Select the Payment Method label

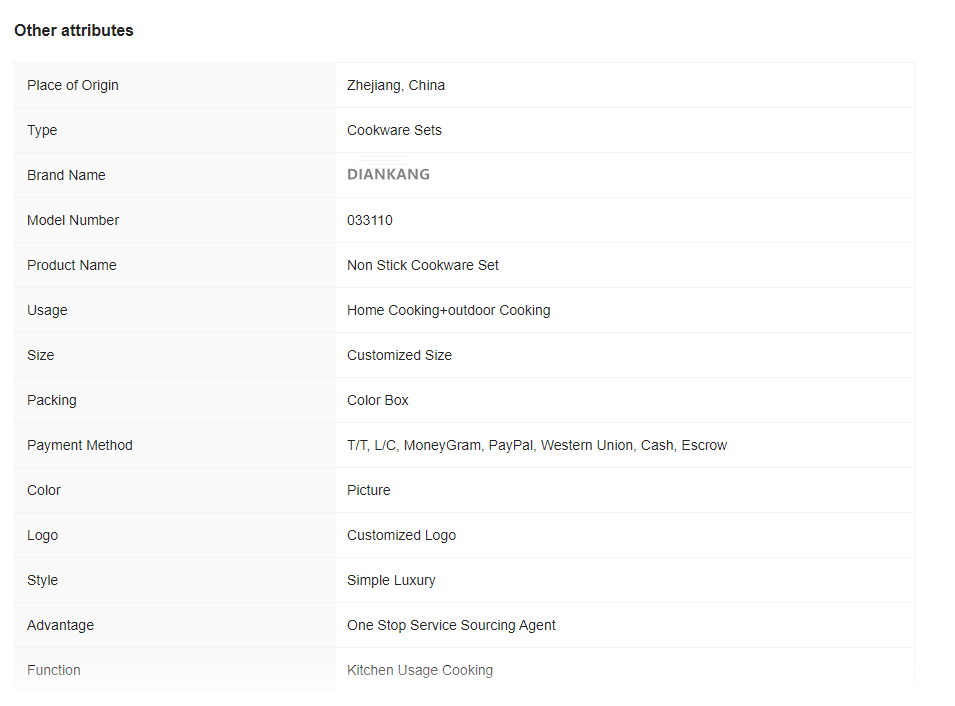coord(80,445)
